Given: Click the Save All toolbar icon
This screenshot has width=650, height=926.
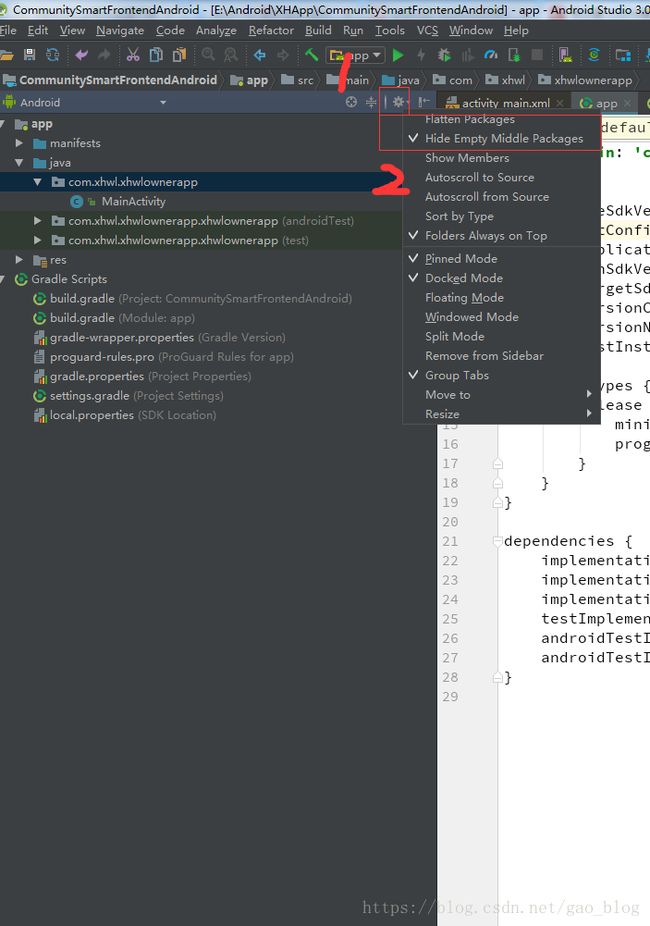Looking at the screenshot, I should pos(29,55).
